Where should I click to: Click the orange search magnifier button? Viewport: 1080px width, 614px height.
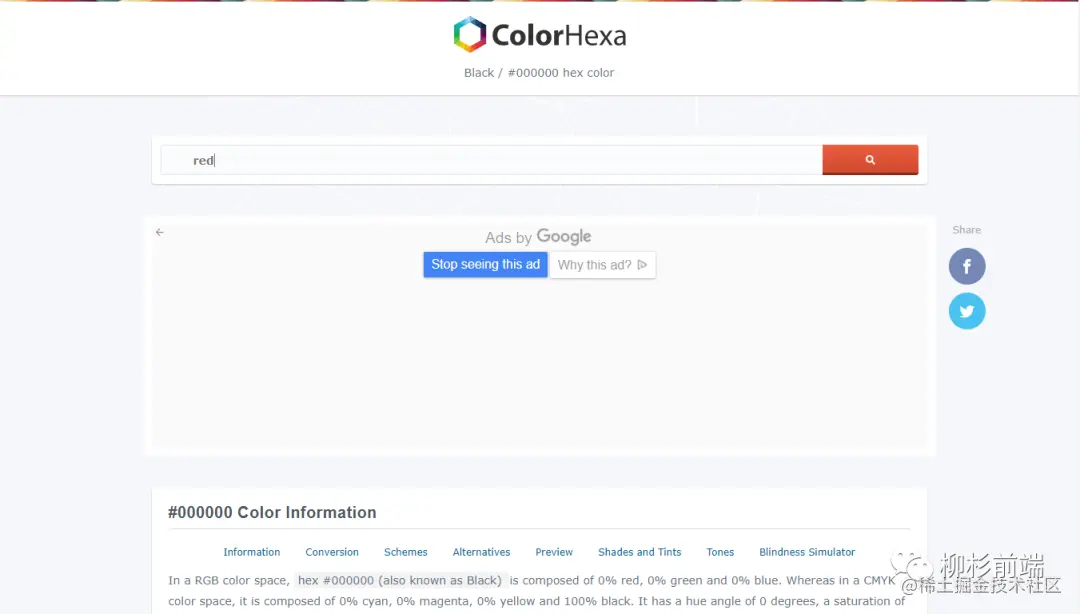tap(870, 160)
